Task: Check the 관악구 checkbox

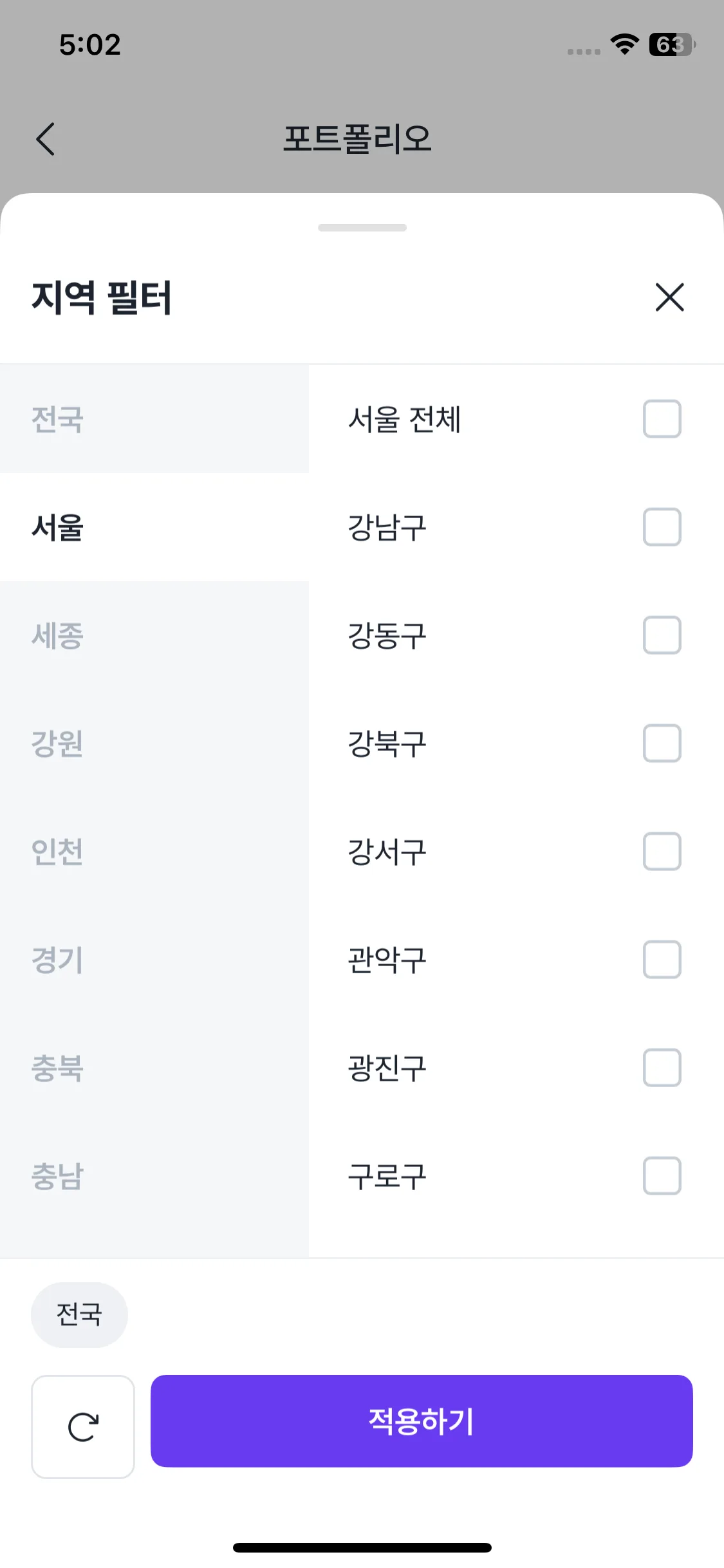Action: 662,960
